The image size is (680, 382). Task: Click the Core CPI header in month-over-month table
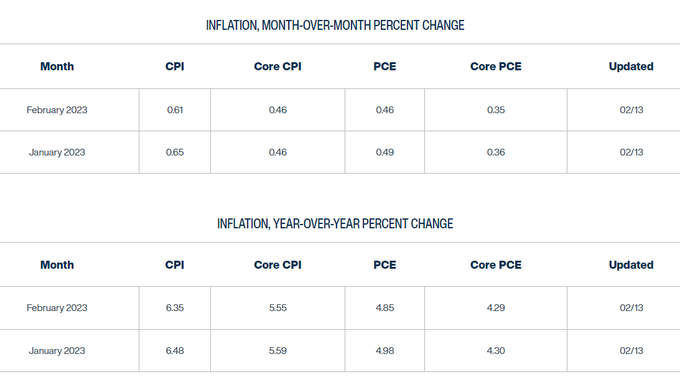(x=278, y=66)
